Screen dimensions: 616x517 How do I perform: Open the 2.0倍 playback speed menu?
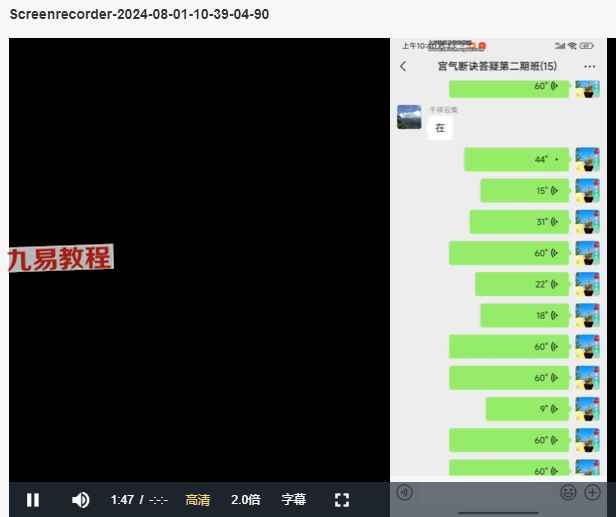click(246, 500)
